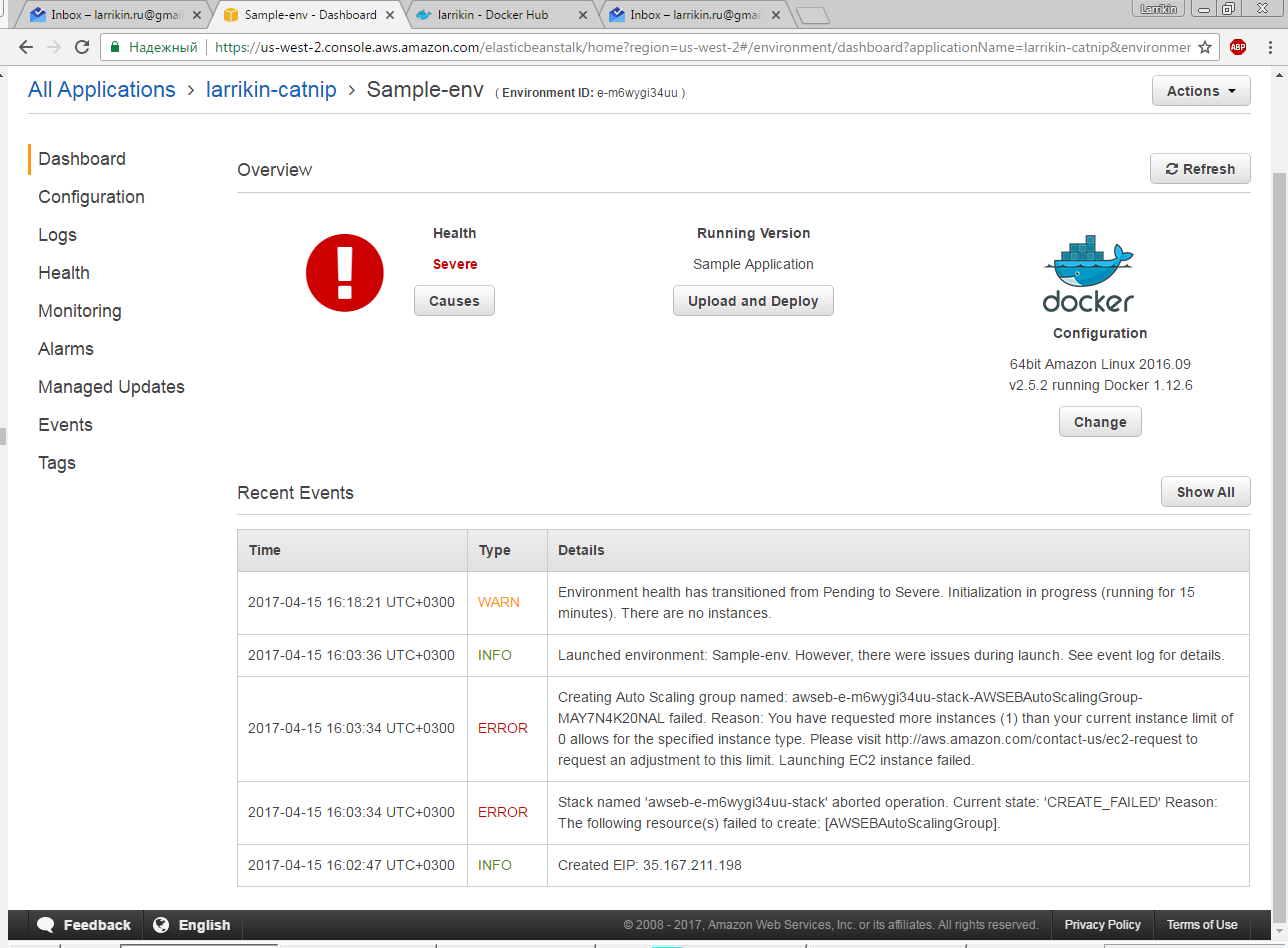Click the 'Environment health has transitioned' event detail
Viewport: 1288px width, 948px height.
pyautogui.click(x=876, y=602)
